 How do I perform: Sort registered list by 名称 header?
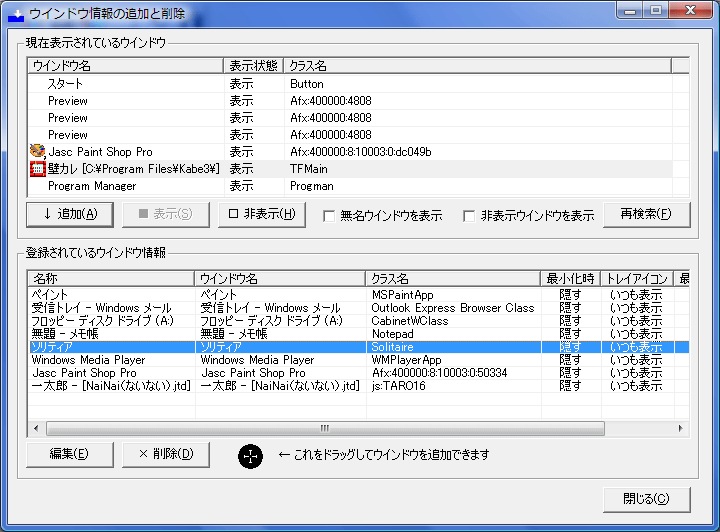[x=111, y=279]
